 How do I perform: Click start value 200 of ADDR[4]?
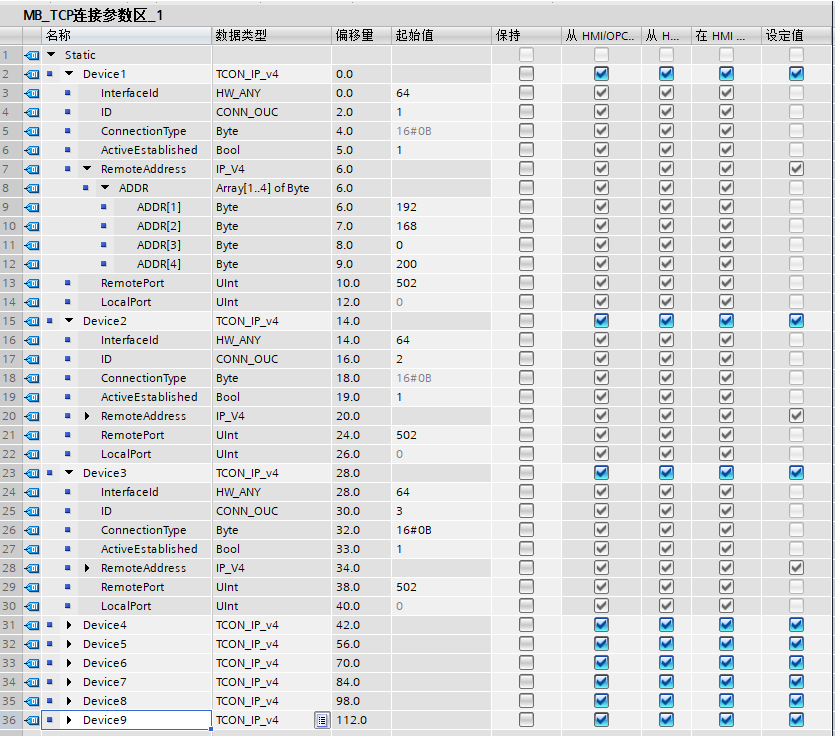[406, 264]
